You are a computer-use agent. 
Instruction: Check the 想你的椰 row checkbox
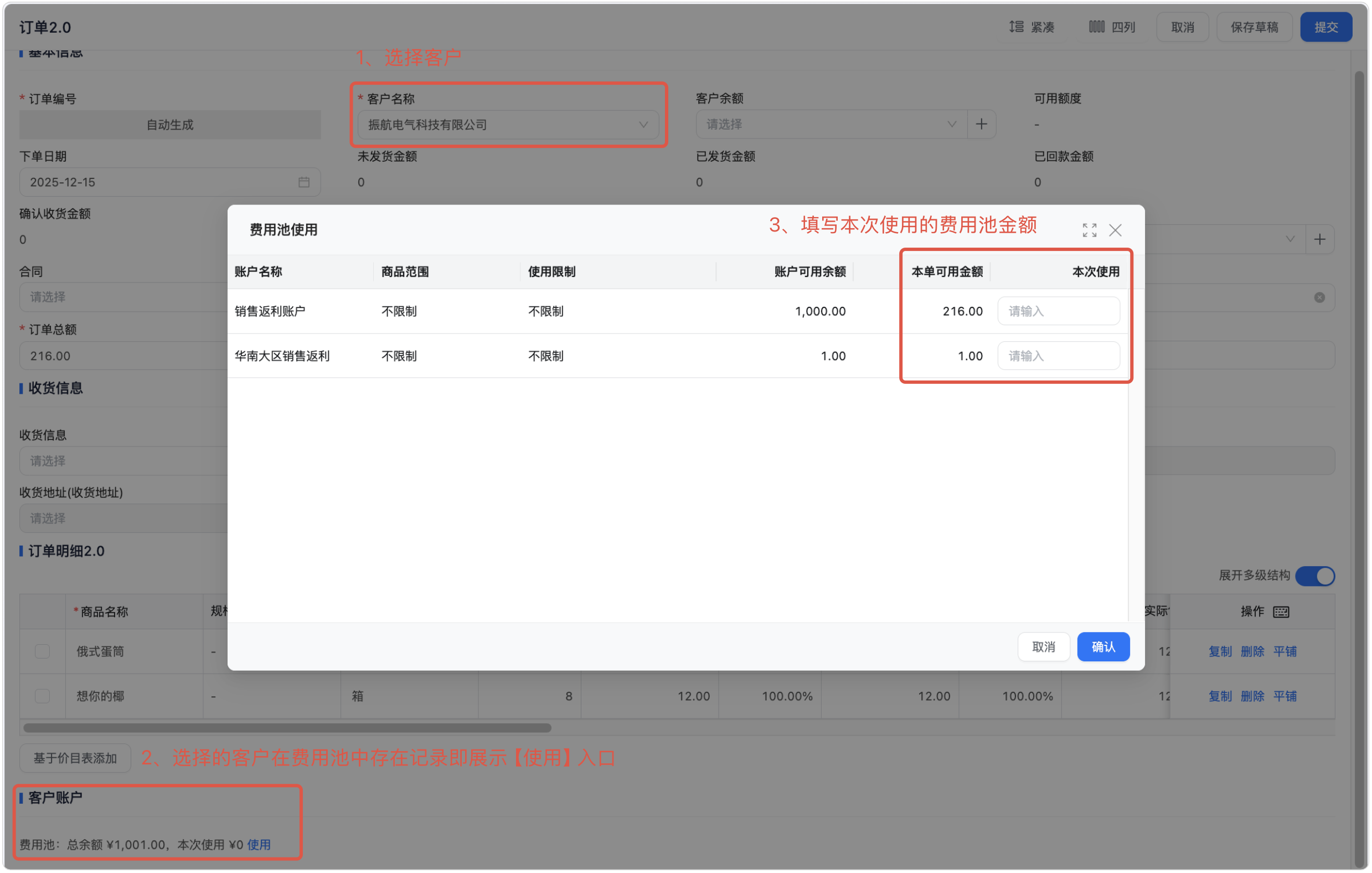click(x=42, y=696)
